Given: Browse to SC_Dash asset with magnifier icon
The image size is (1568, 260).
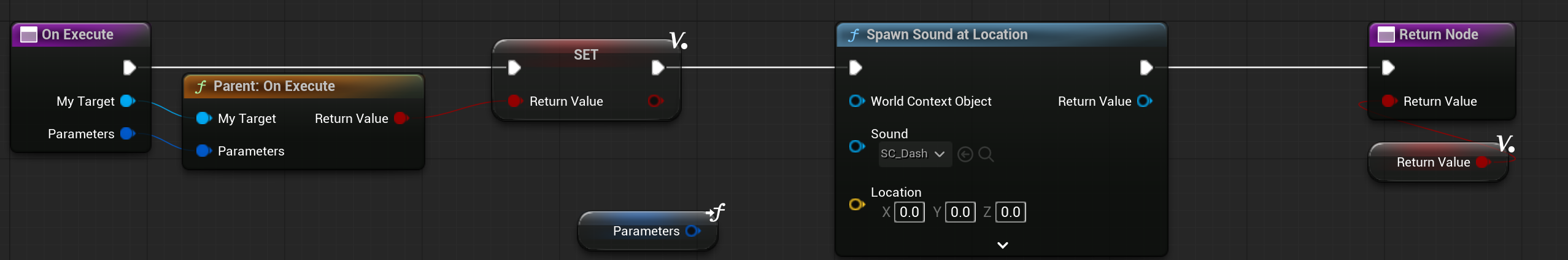Looking at the screenshot, I should (986, 154).
